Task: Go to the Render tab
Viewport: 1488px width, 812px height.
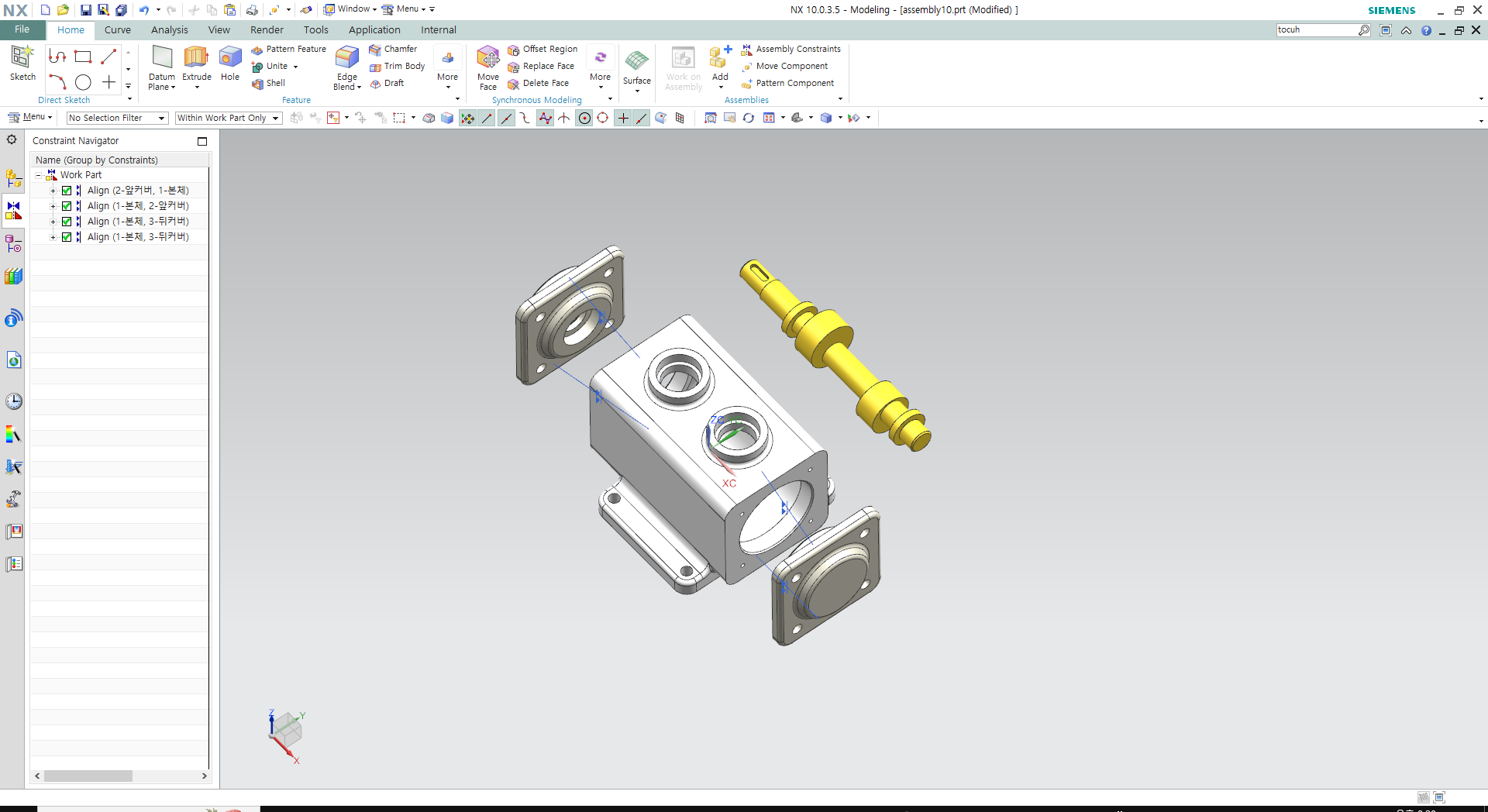Action: pos(267,30)
